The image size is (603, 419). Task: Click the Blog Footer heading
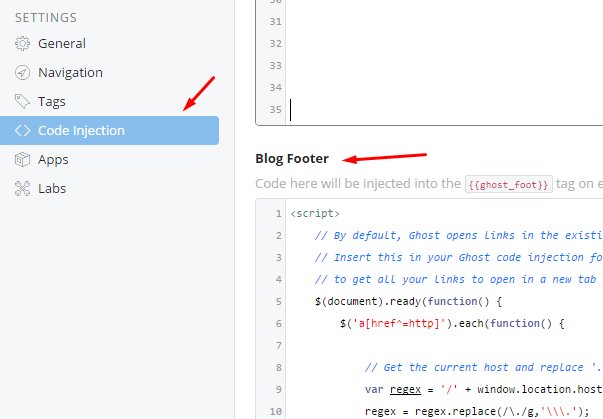[x=292, y=159]
